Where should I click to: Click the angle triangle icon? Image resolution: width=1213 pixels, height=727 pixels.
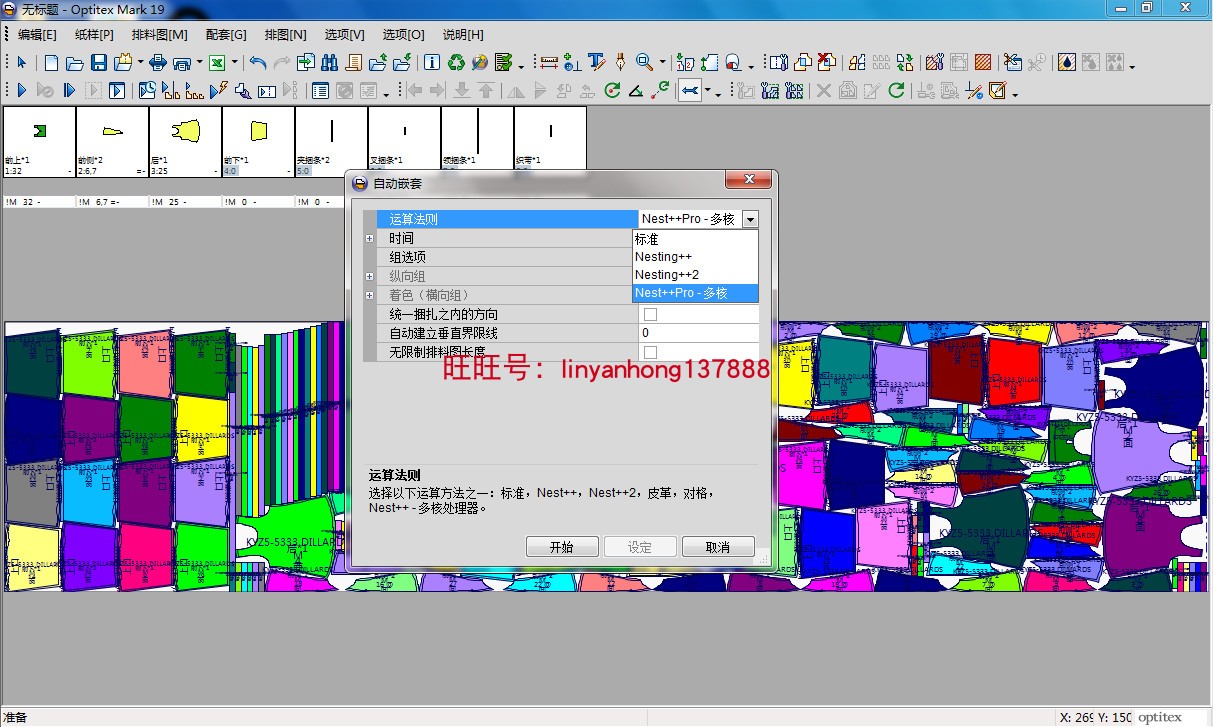coord(635,90)
